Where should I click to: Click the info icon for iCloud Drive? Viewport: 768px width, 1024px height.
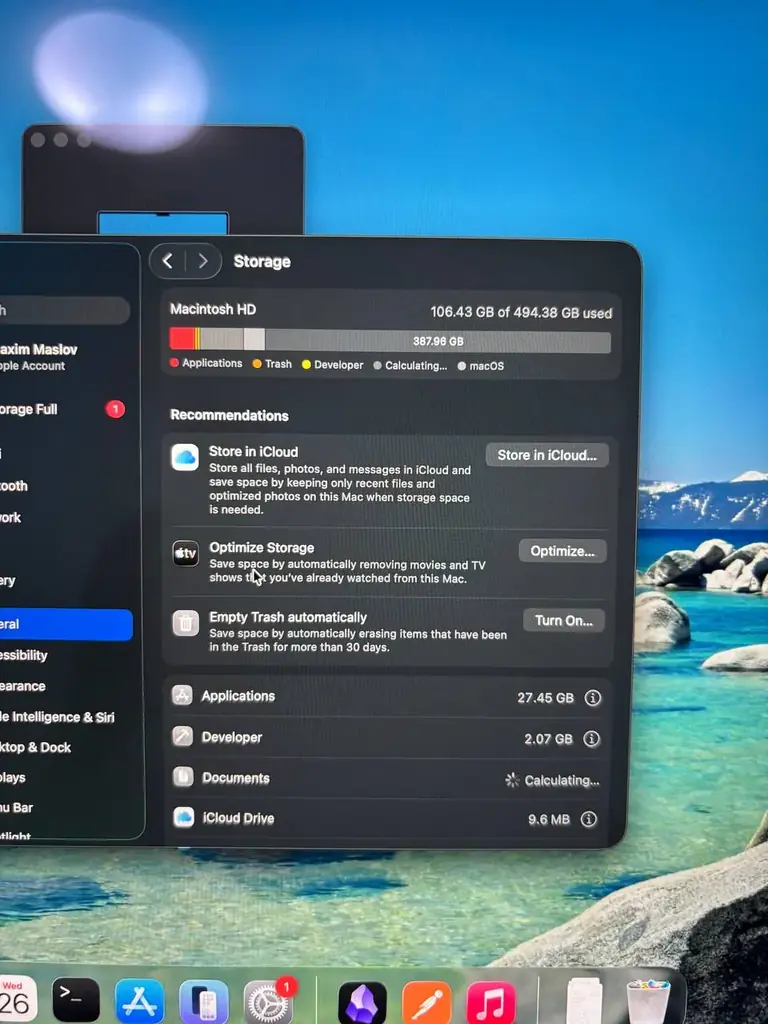pyautogui.click(x=588, y=819)
